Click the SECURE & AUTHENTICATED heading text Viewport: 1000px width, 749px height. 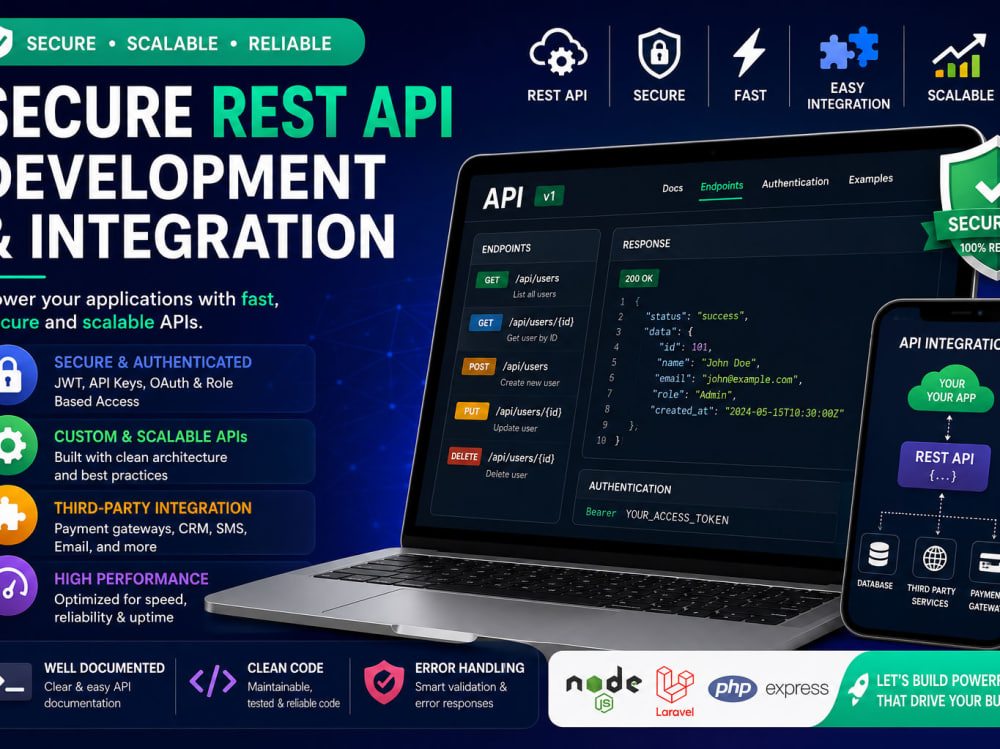[153, 362]
